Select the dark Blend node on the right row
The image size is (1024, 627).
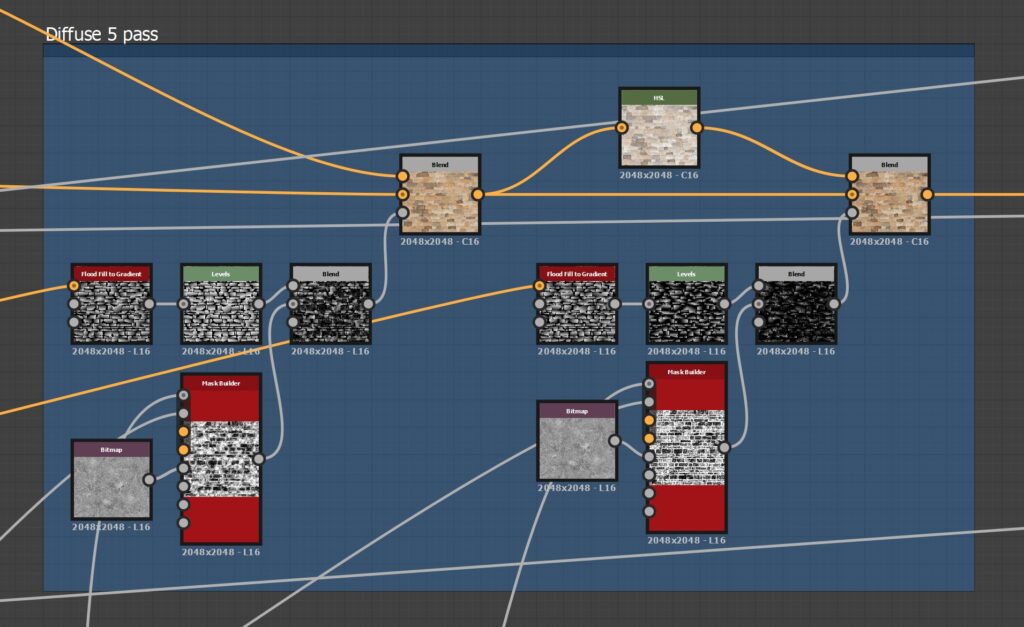click(796, 305)
